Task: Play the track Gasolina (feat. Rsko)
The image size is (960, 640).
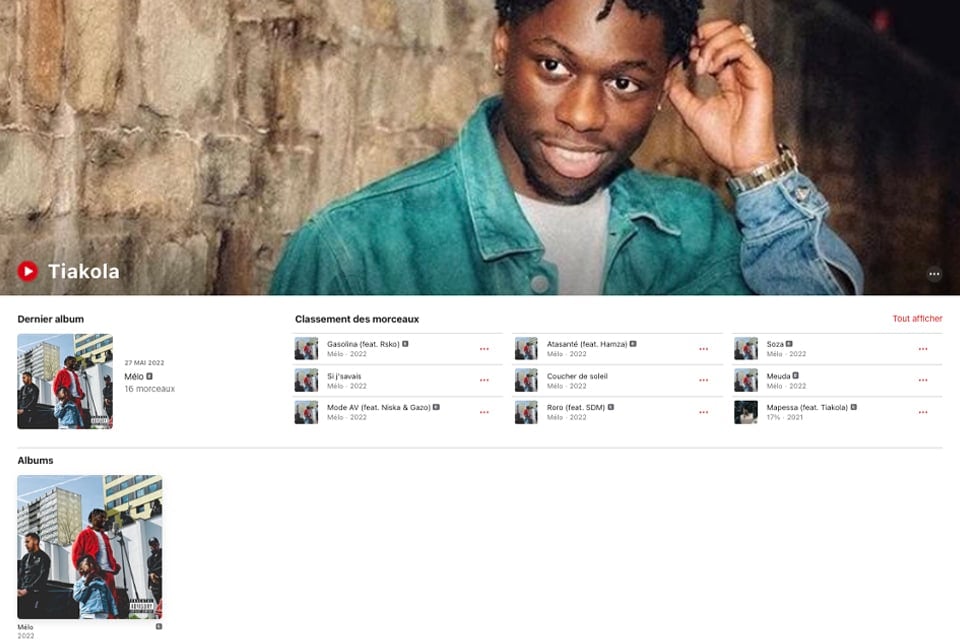Action: coord(363,344)
